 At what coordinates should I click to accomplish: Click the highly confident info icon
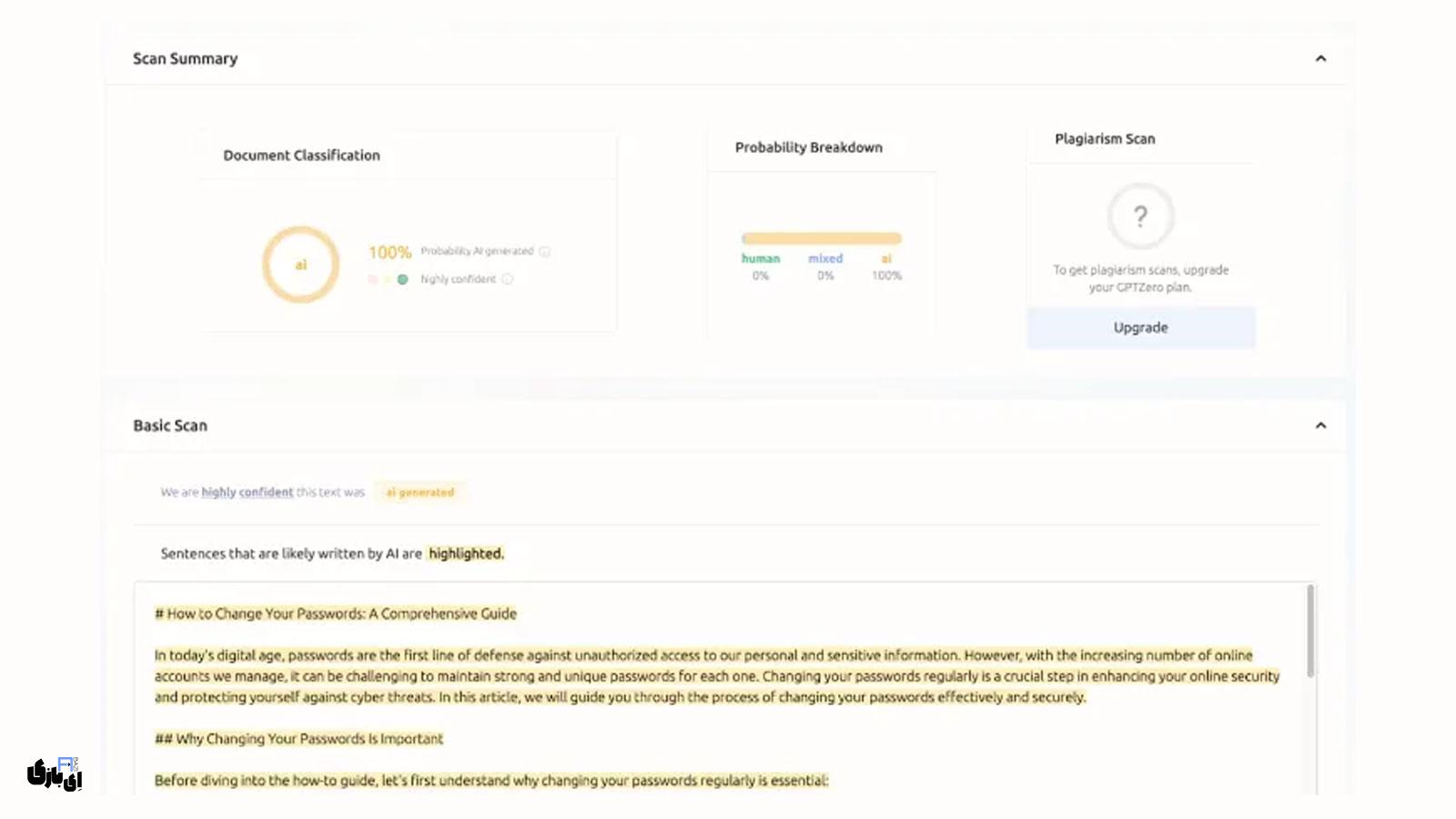(x=507, y=280)
